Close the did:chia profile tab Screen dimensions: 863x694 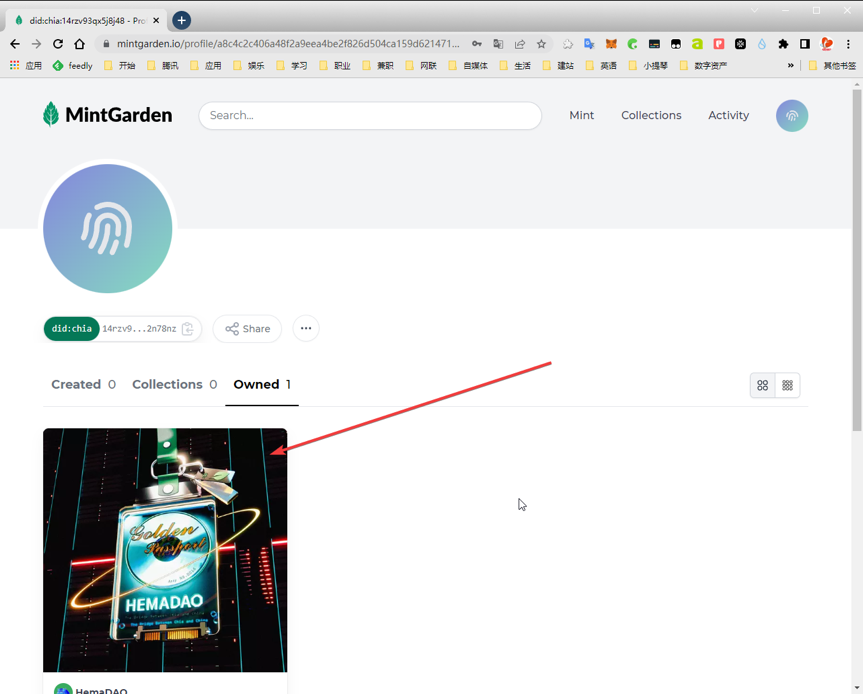tap(156, 20)
